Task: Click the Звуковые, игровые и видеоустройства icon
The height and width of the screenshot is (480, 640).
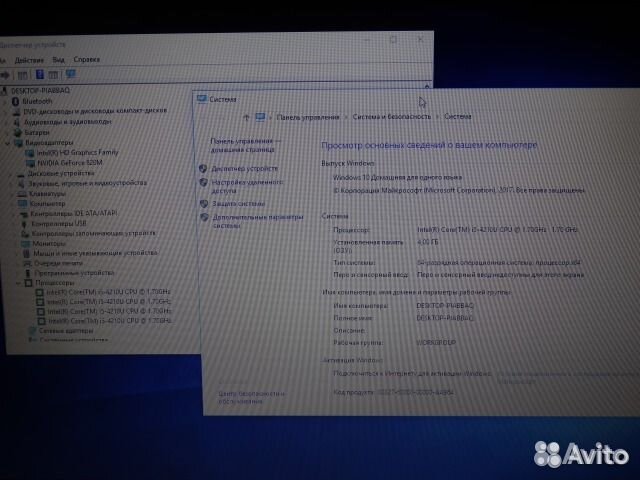Action: click(x=21, y=184)
